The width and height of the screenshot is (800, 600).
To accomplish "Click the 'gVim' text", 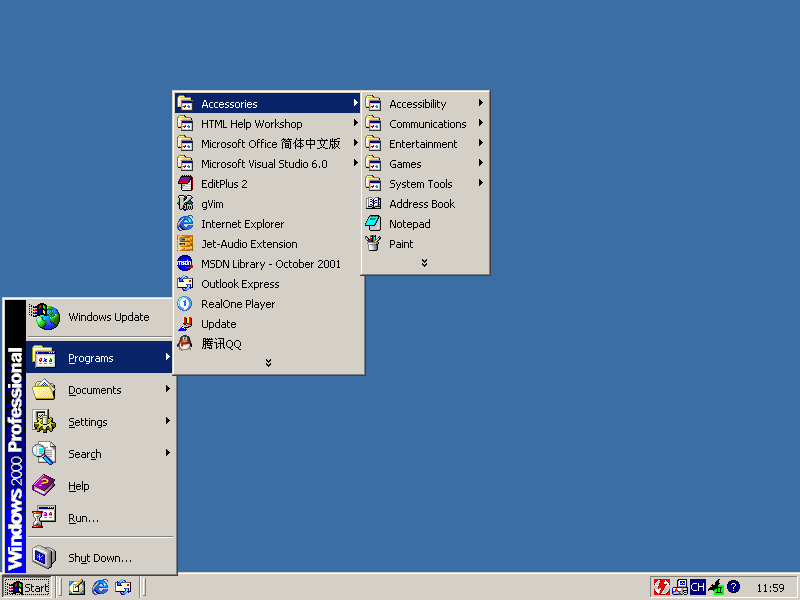I will 212,204.
